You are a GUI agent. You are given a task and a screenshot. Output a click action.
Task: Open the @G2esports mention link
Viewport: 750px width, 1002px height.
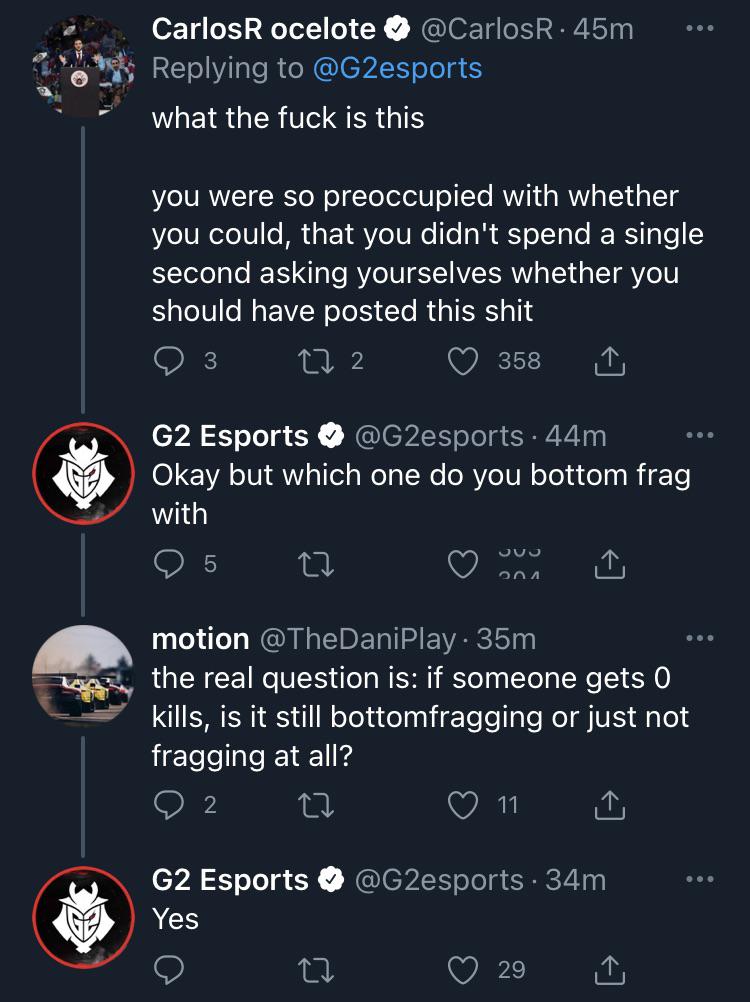point(398,68)
